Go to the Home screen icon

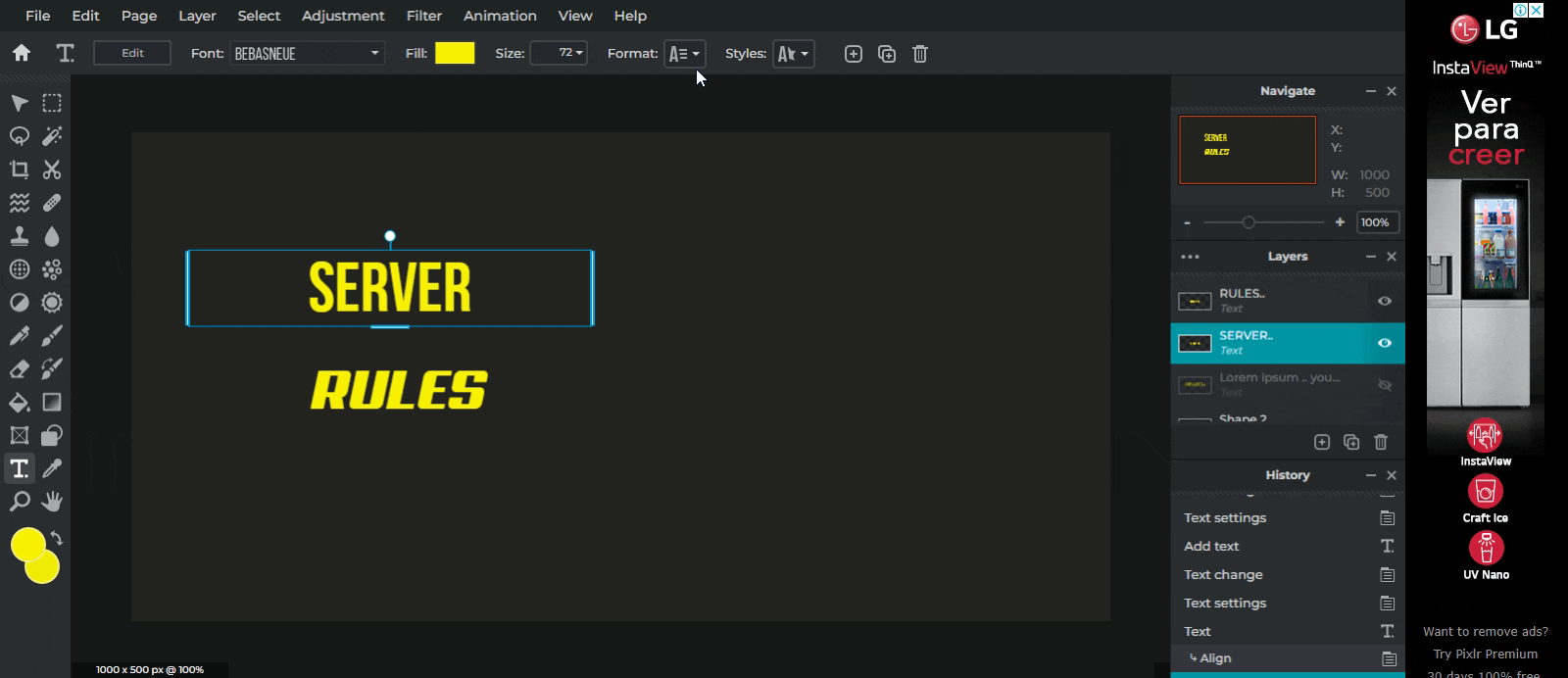pyautogui.click(x=21, y=53)
